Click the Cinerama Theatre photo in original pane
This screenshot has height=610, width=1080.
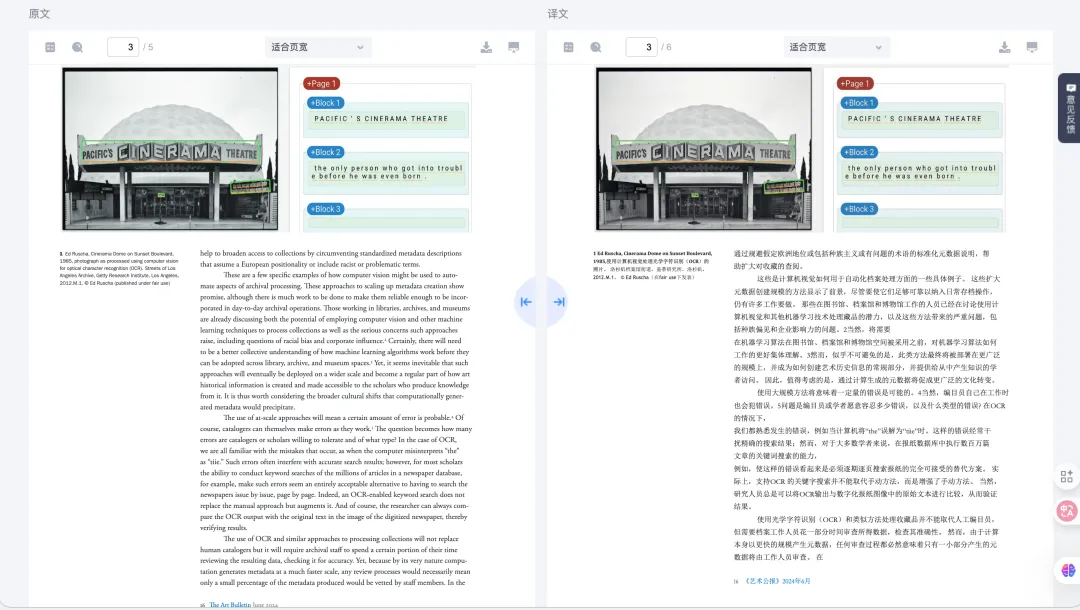tap(170, 149)
